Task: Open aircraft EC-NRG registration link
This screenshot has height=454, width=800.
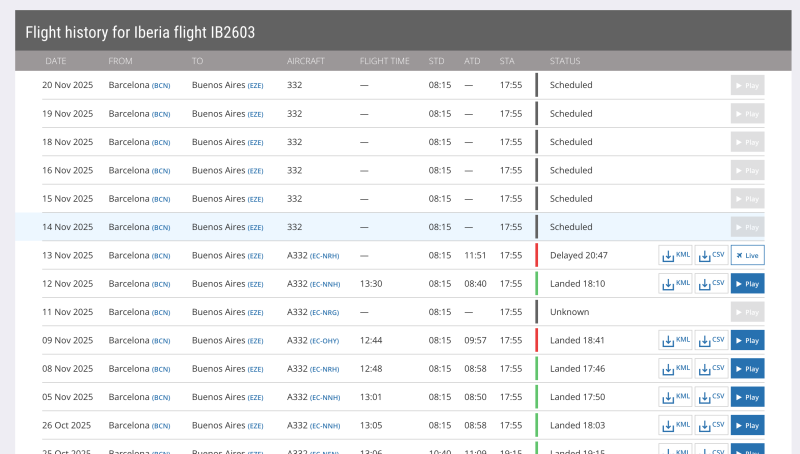Action: click(x=324, y=313)
